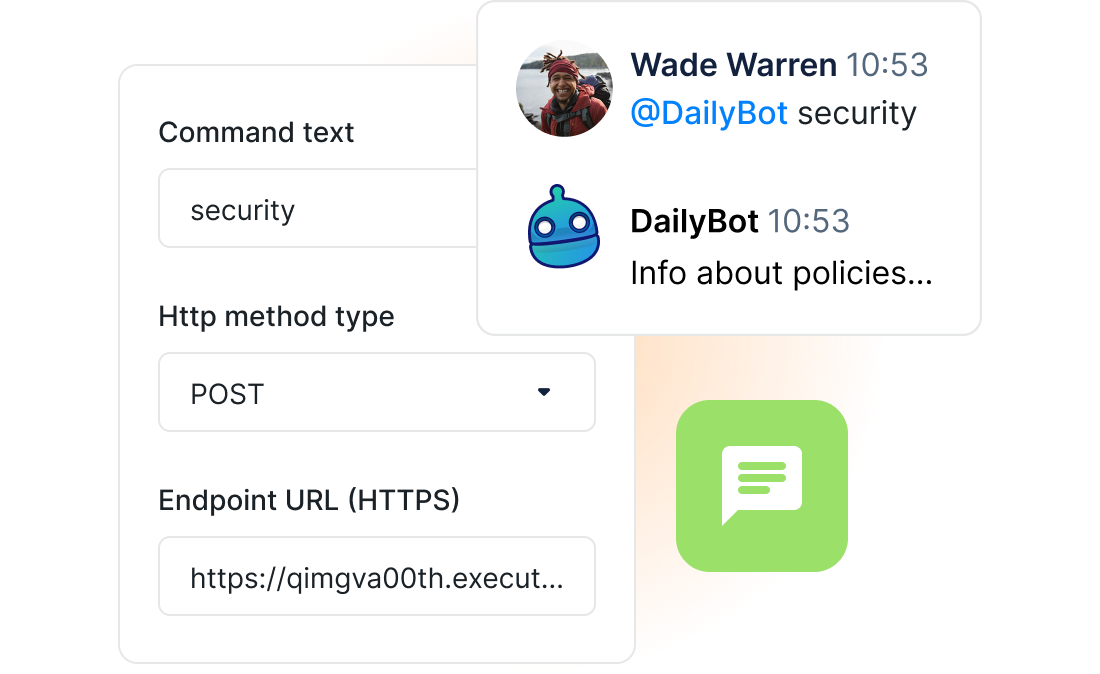Click the POST text in the dropdown

pyautogui.click(x=227, y=394)
